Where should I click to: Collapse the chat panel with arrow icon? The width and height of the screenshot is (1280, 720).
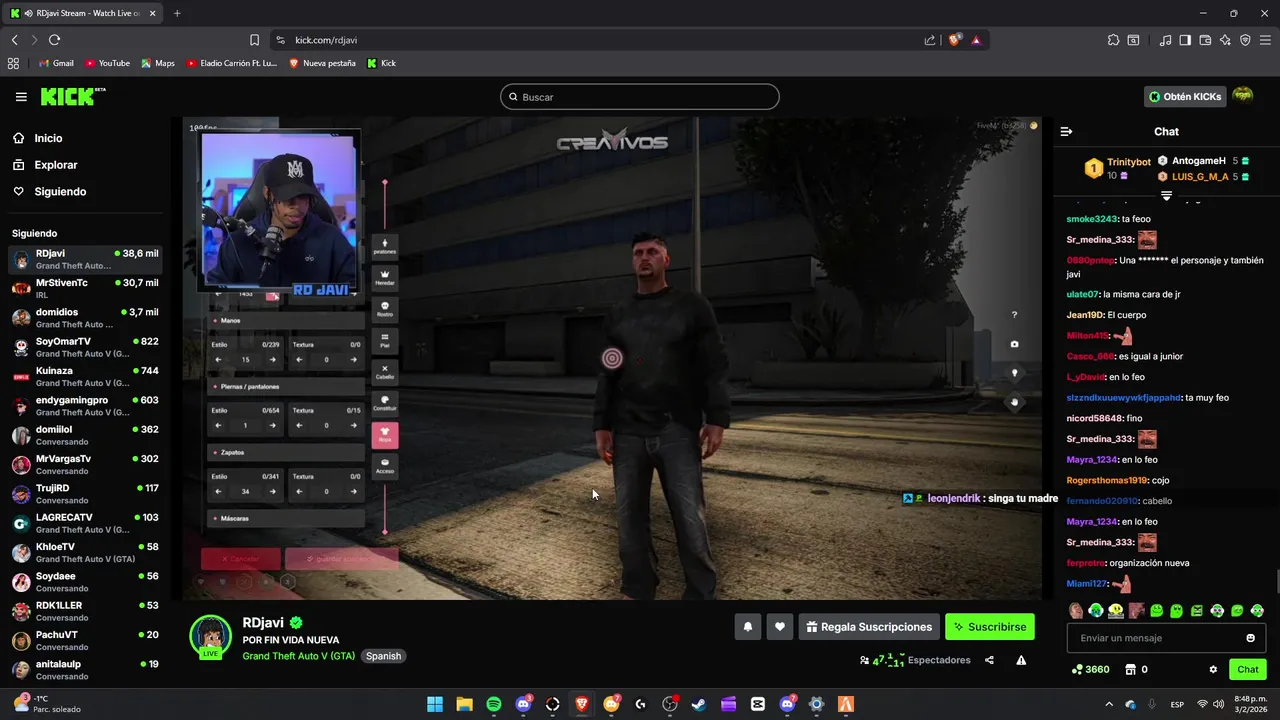(1066, 131)
